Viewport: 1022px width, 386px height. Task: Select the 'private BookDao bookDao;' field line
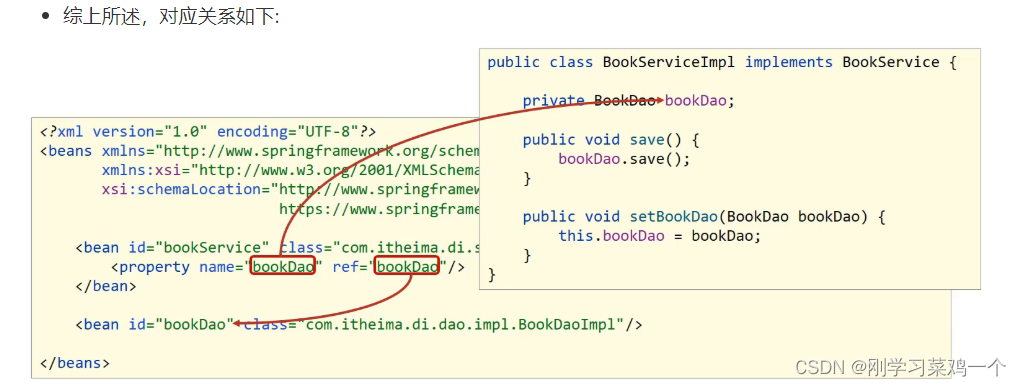[x=628, y=101]
